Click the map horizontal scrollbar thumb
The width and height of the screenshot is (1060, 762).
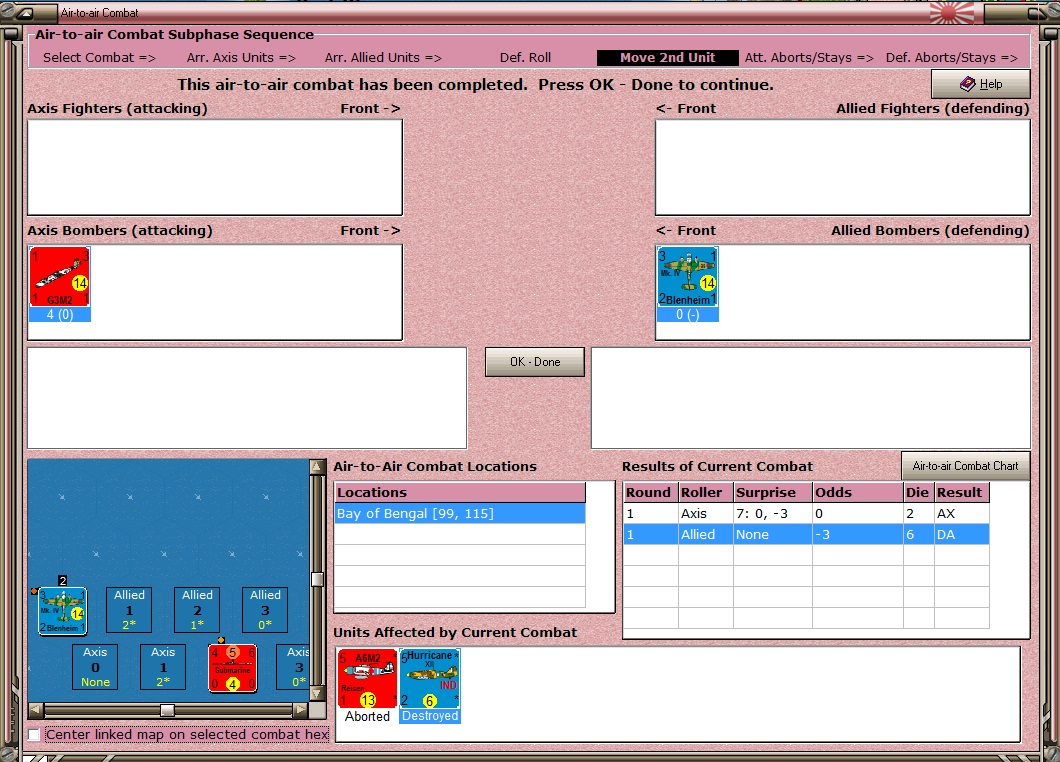167,710
